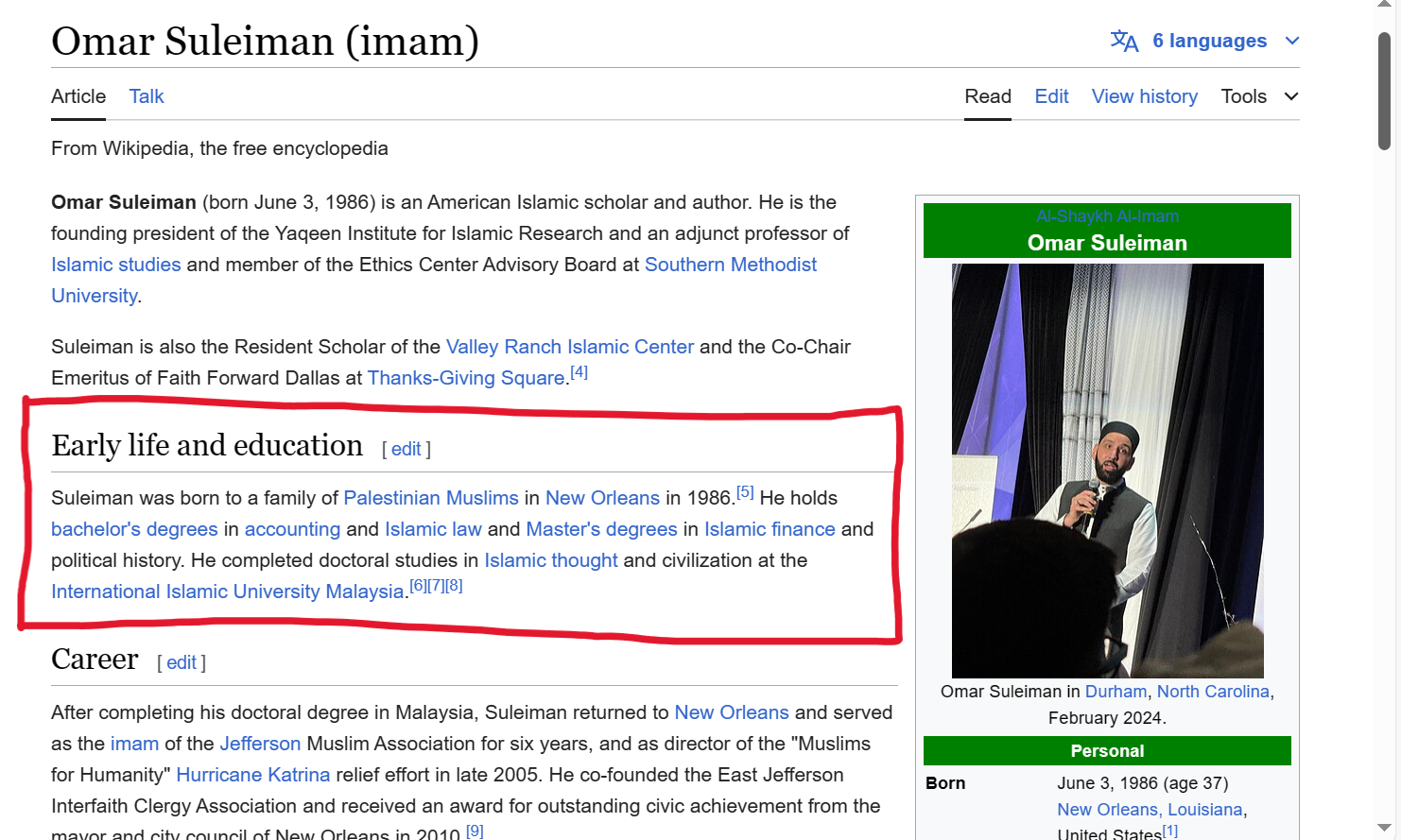This screenshot has height=840, width=1401.
Task: Click the scroll down arrow on scrollbar
Action: [1384, 828]
